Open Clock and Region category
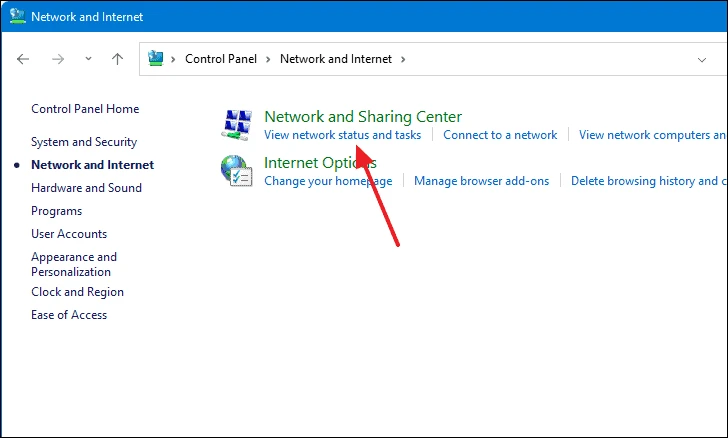Viewport: 728px width, 438px height. [x=78, y=292]
